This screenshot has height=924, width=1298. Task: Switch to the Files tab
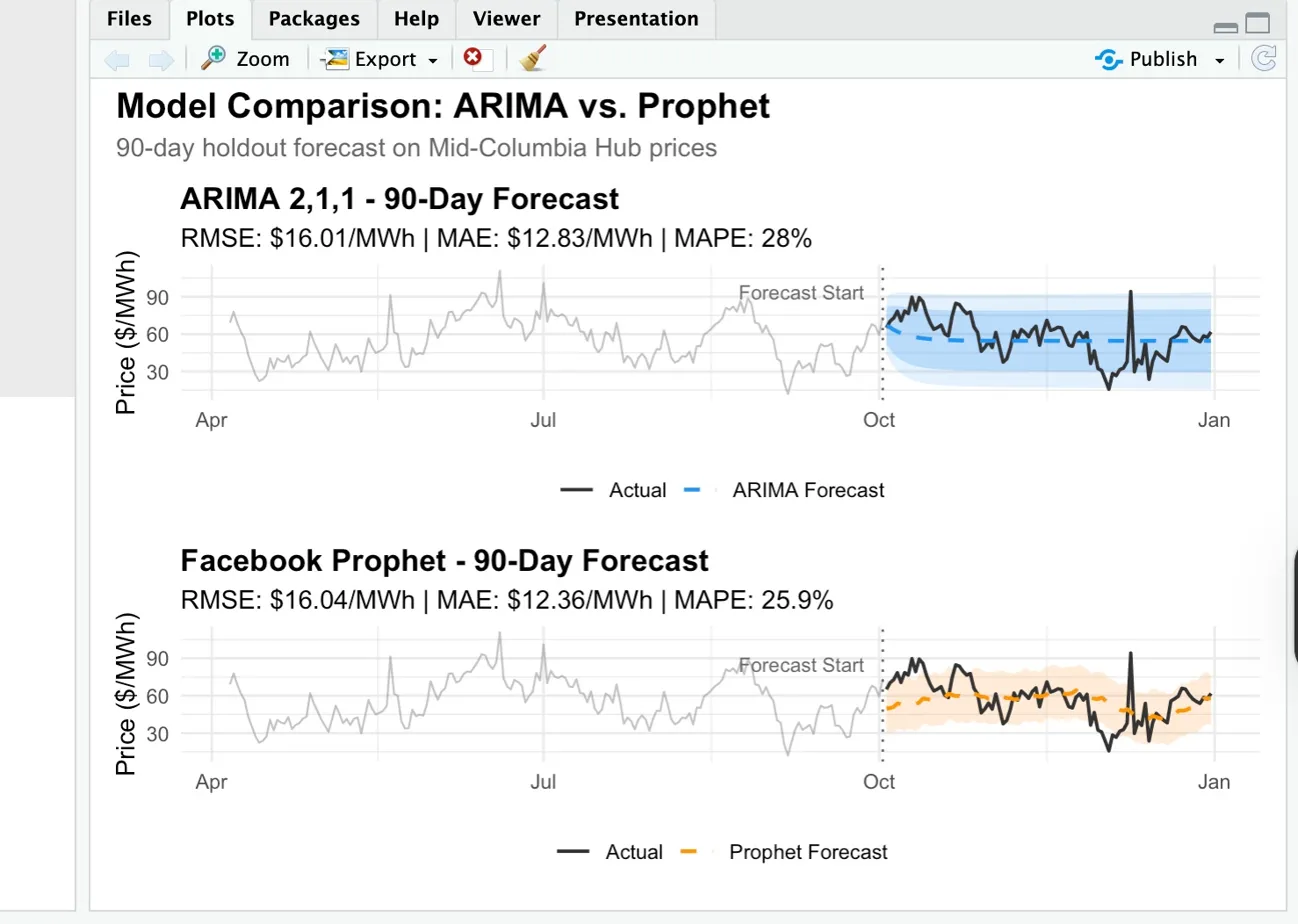(x=128, y=18)
